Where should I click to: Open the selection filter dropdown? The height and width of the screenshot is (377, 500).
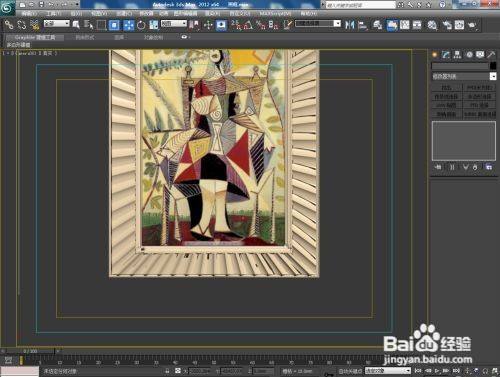tap(57, 23)
